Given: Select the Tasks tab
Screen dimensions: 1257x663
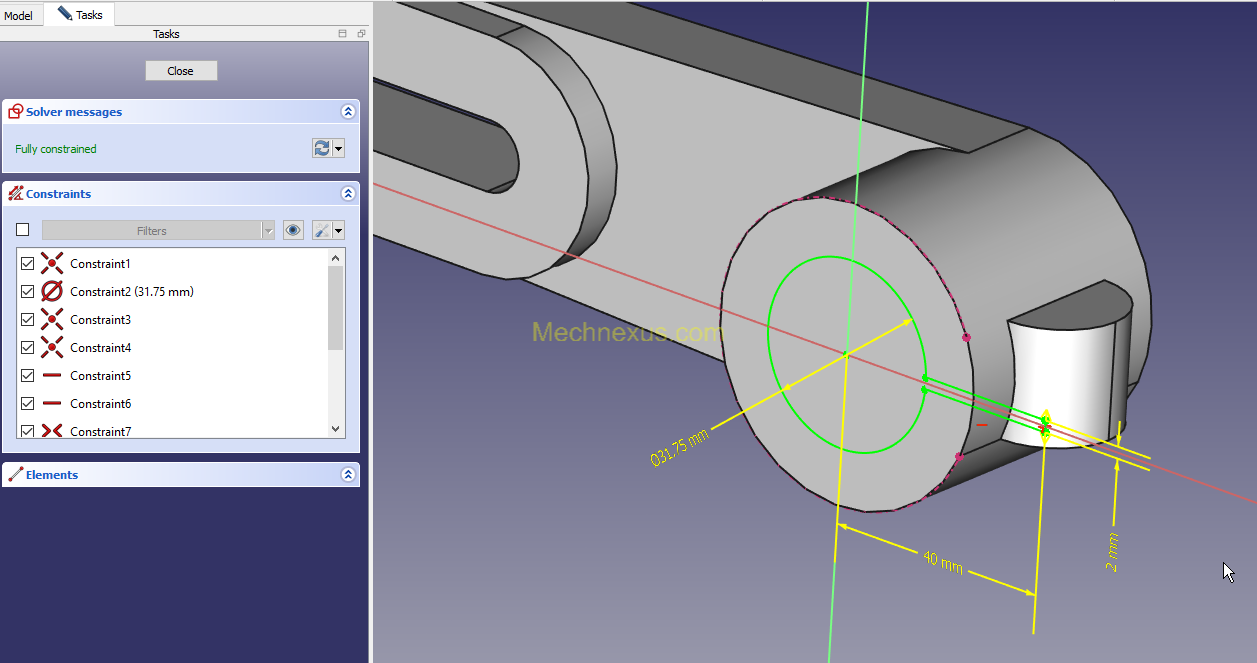Looking at the screenshot, I should [x=80, y=14].
